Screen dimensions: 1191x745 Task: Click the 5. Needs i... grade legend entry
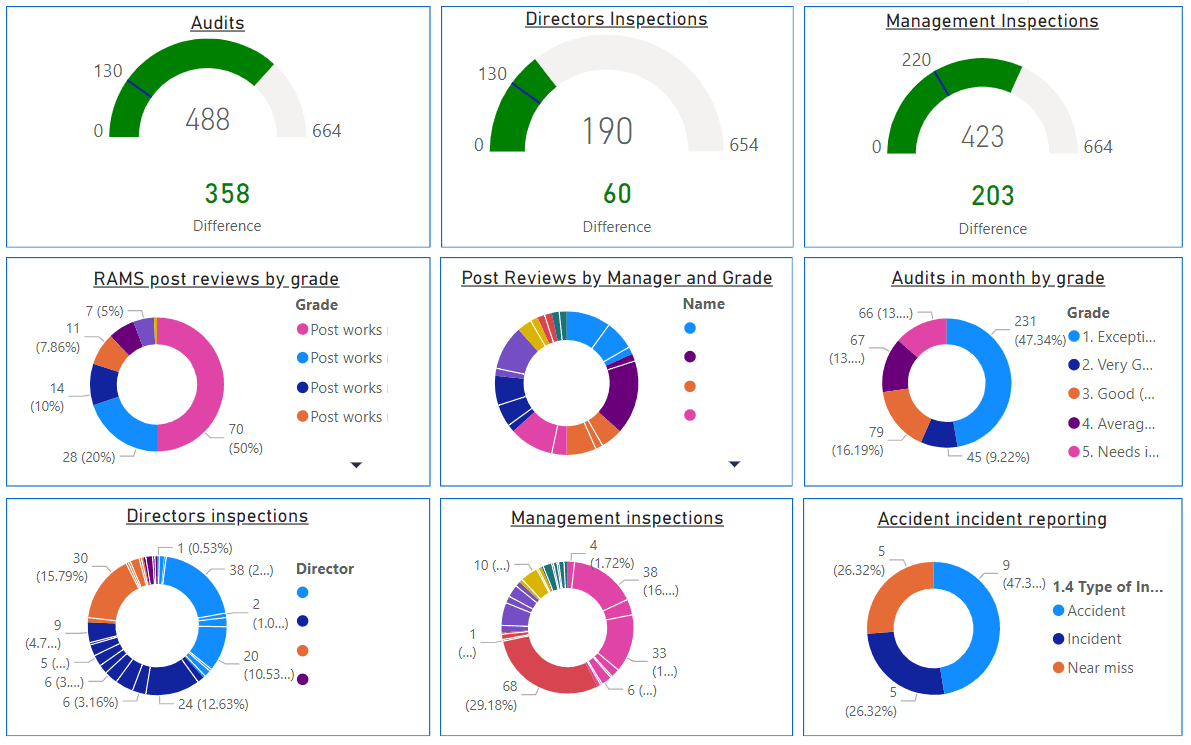1114,452
